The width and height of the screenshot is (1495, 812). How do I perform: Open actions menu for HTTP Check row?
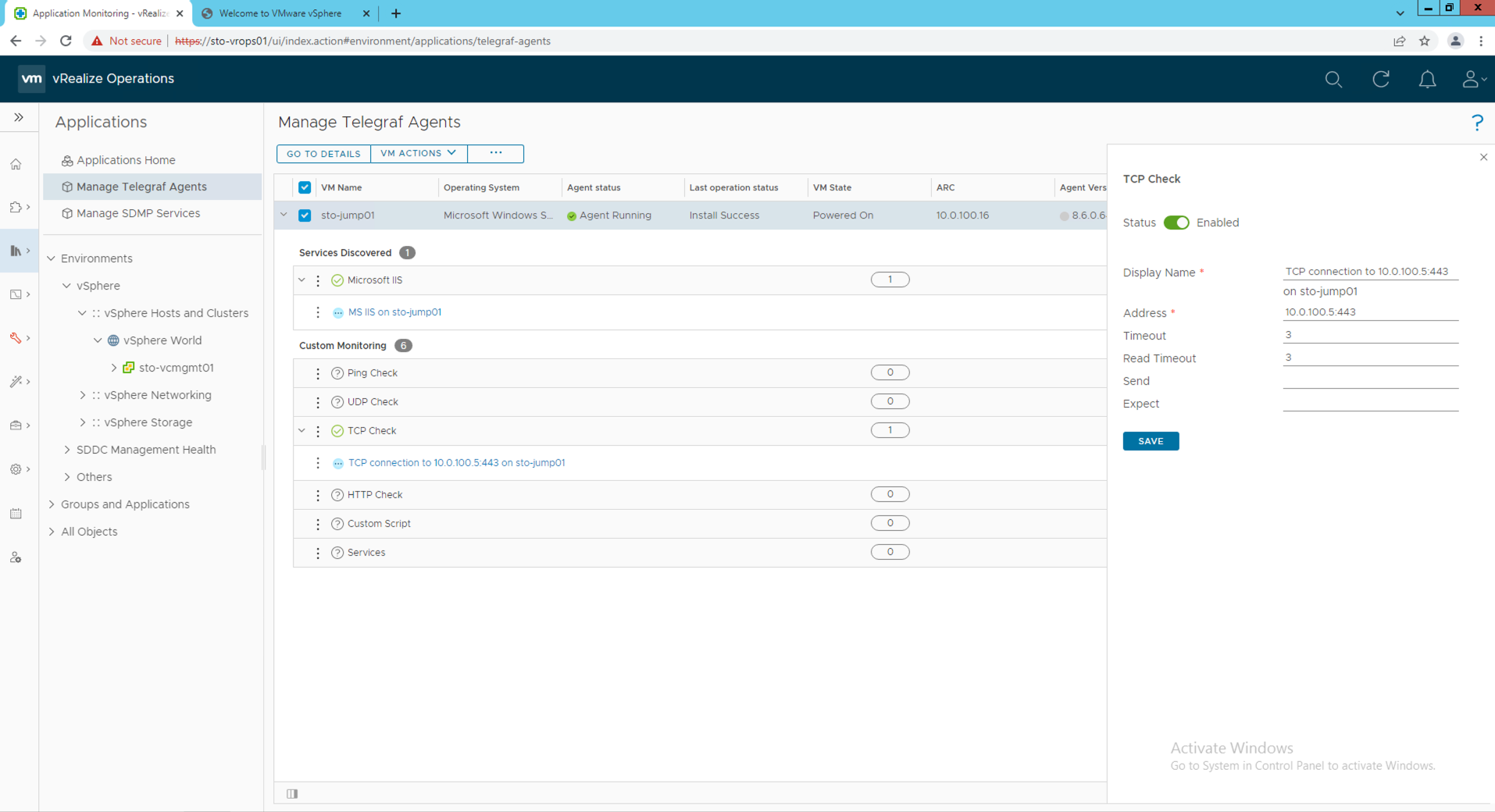point(318,495)
